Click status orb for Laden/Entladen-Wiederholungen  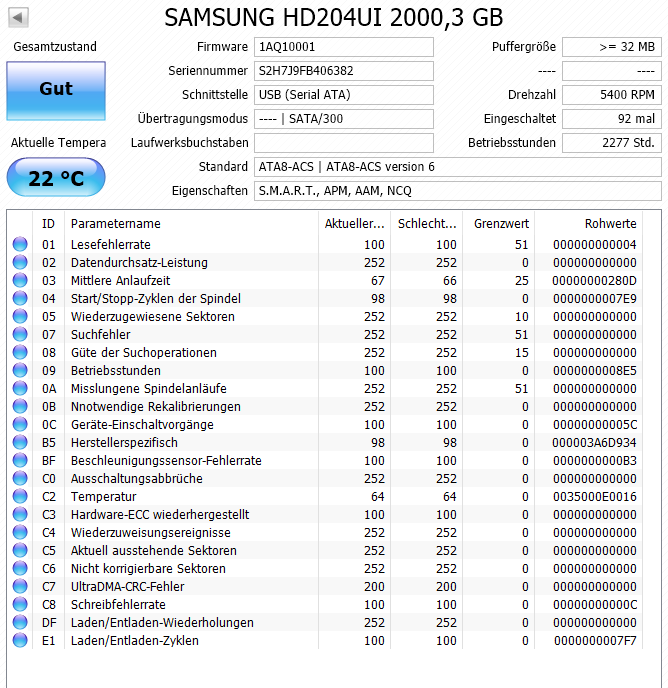click(20, 622)
